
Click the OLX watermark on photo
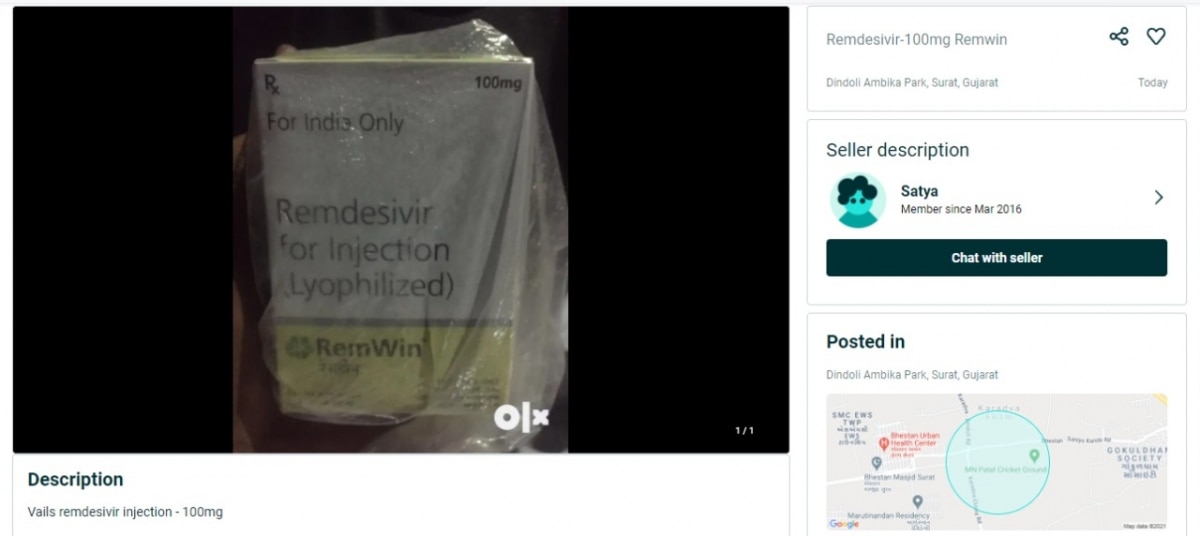521,418
